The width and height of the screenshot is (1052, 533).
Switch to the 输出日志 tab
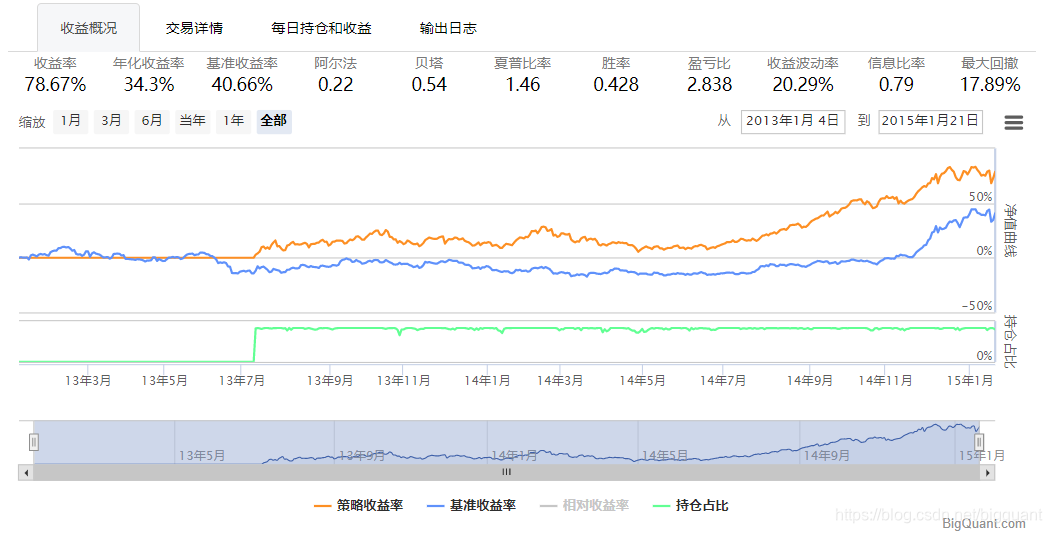coord(448,28)
